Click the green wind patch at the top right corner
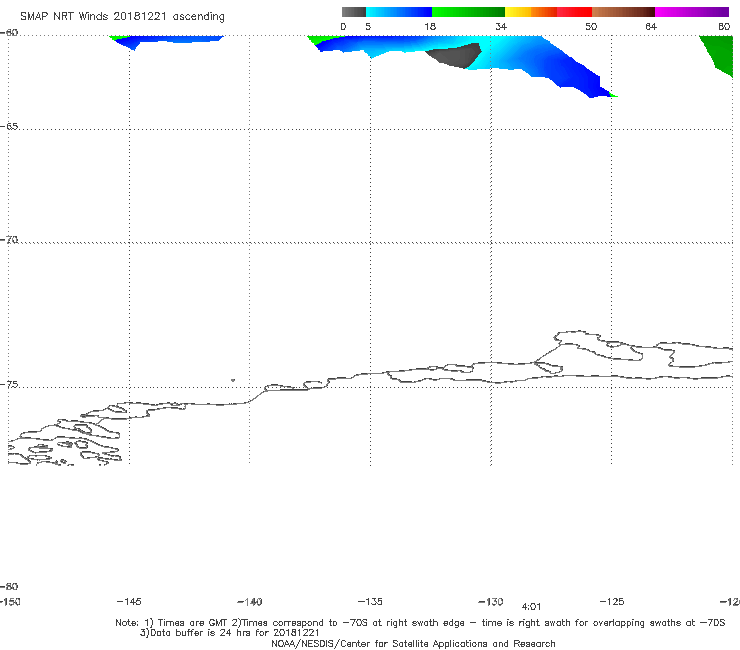Viewport: 740px width, 650px height. [719, 53]
